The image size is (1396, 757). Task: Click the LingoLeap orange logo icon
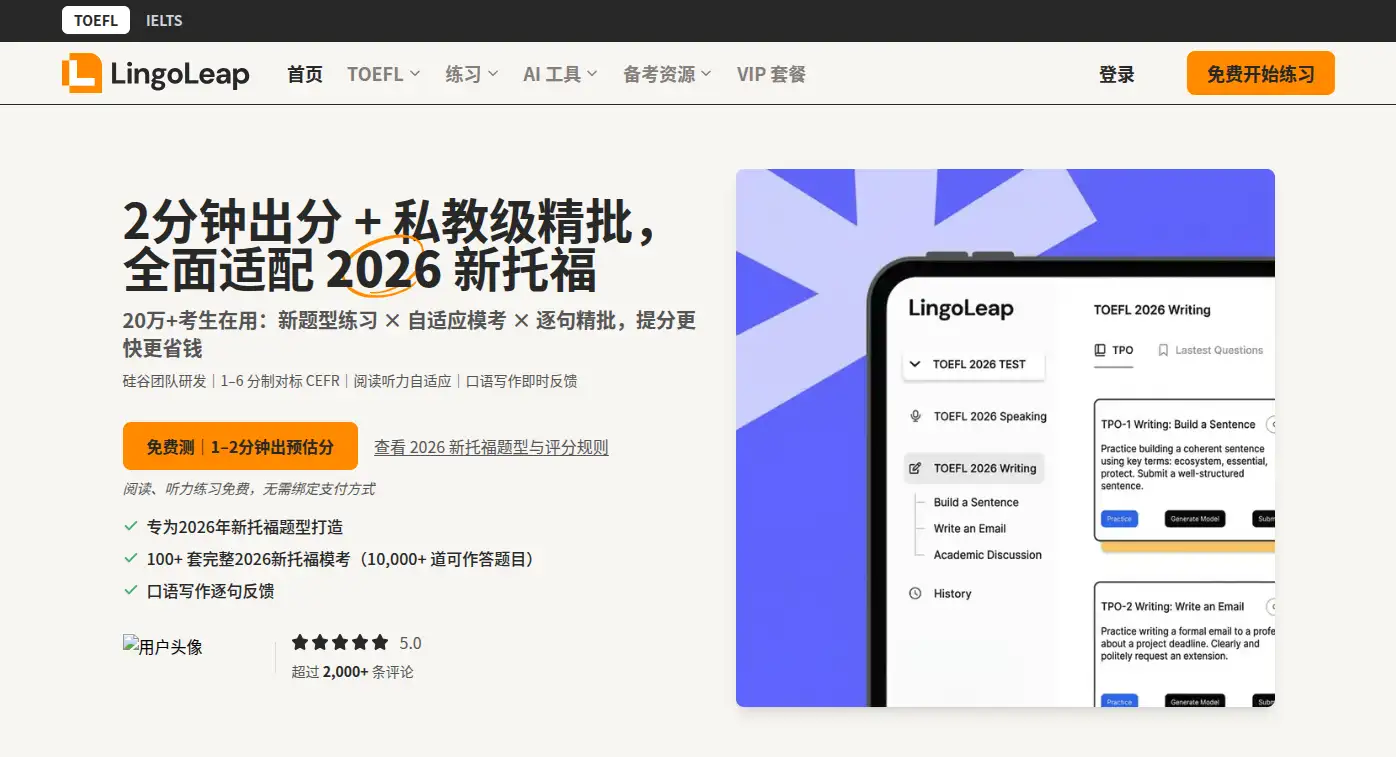pos(81,74)
